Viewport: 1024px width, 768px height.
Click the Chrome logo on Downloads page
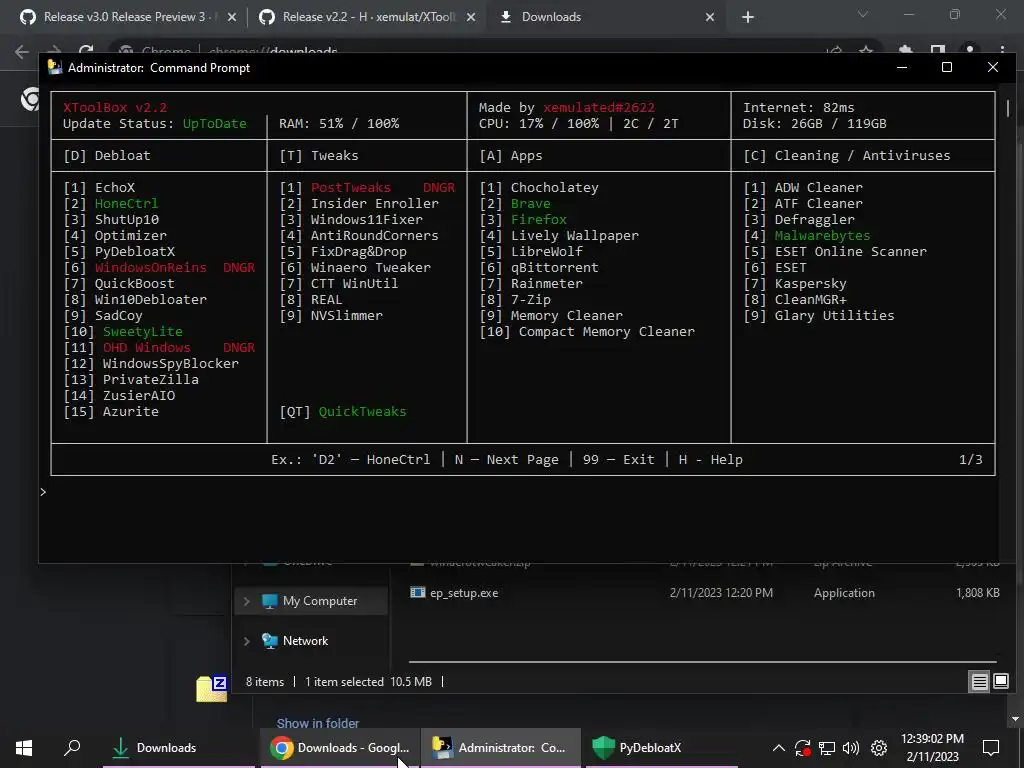click(x=29, y=99)
